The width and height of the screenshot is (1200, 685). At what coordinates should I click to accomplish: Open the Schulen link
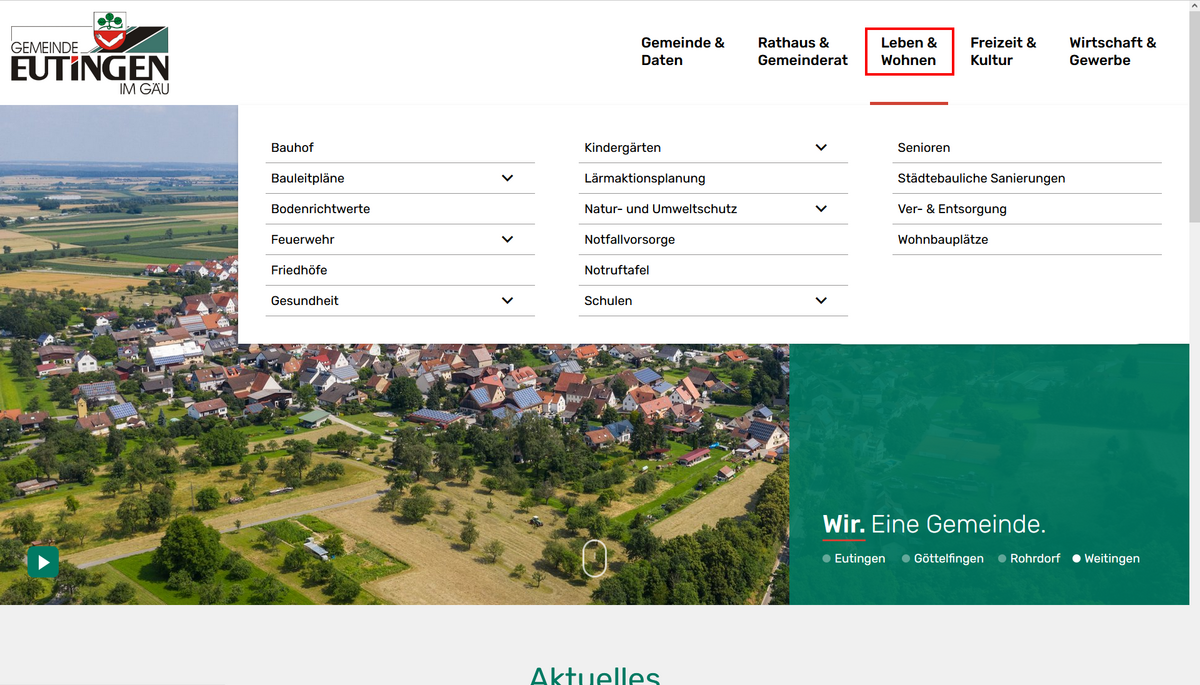click(x=608, y=301)
